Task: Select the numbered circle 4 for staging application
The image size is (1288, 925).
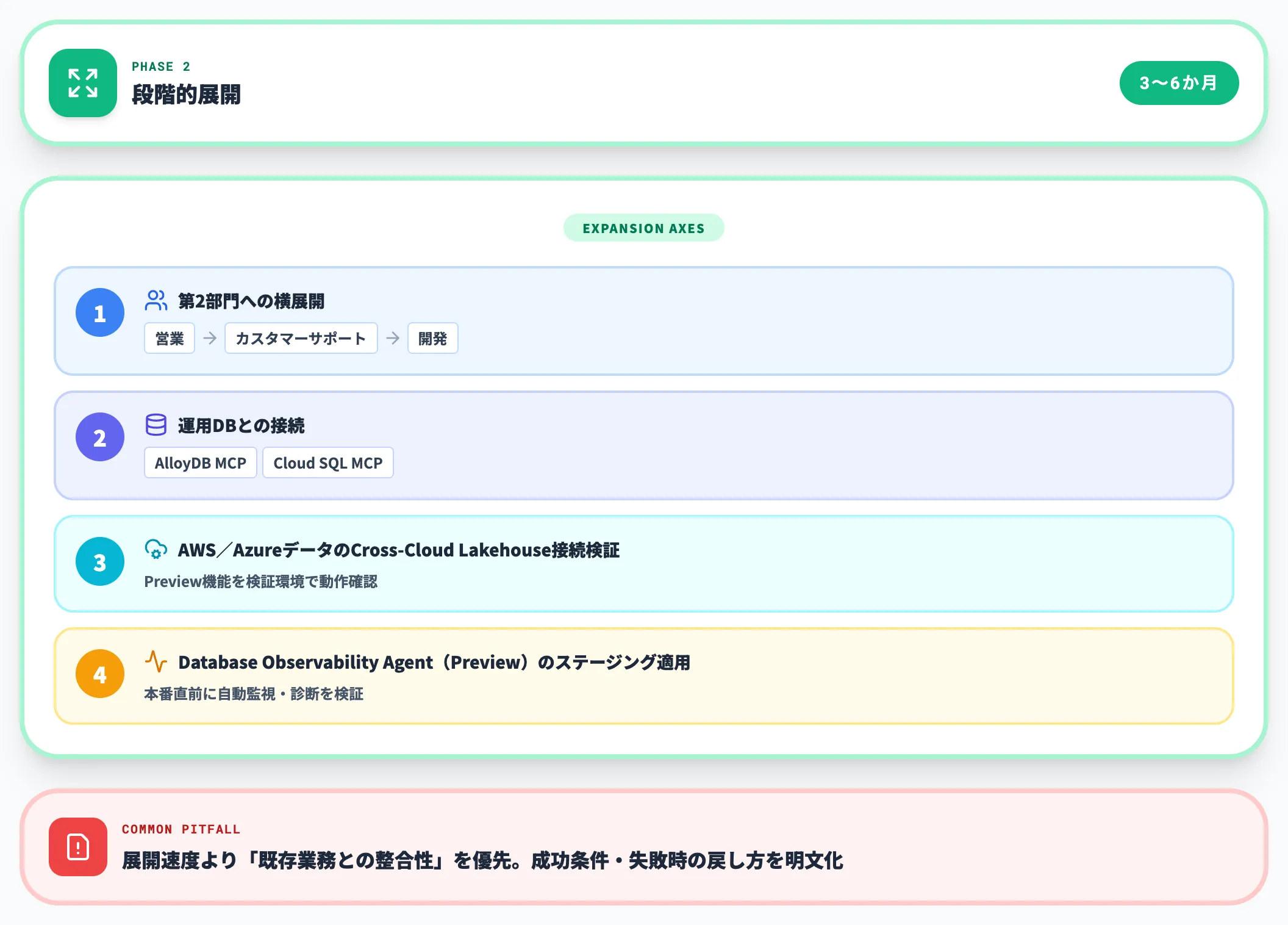Action: pyautogui.click(x=99, y=674)
